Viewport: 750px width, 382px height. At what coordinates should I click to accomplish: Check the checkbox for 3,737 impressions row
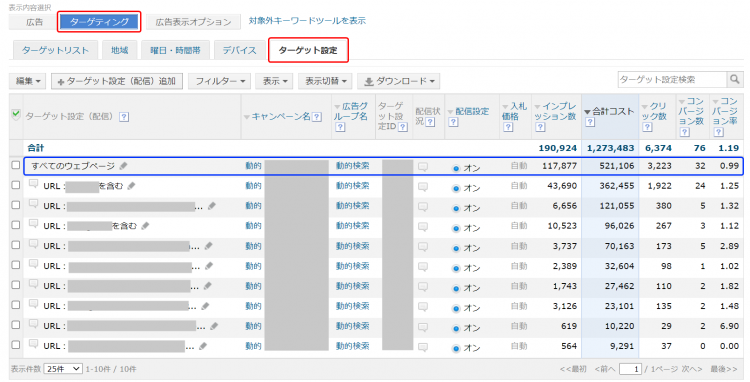[16, 245]
